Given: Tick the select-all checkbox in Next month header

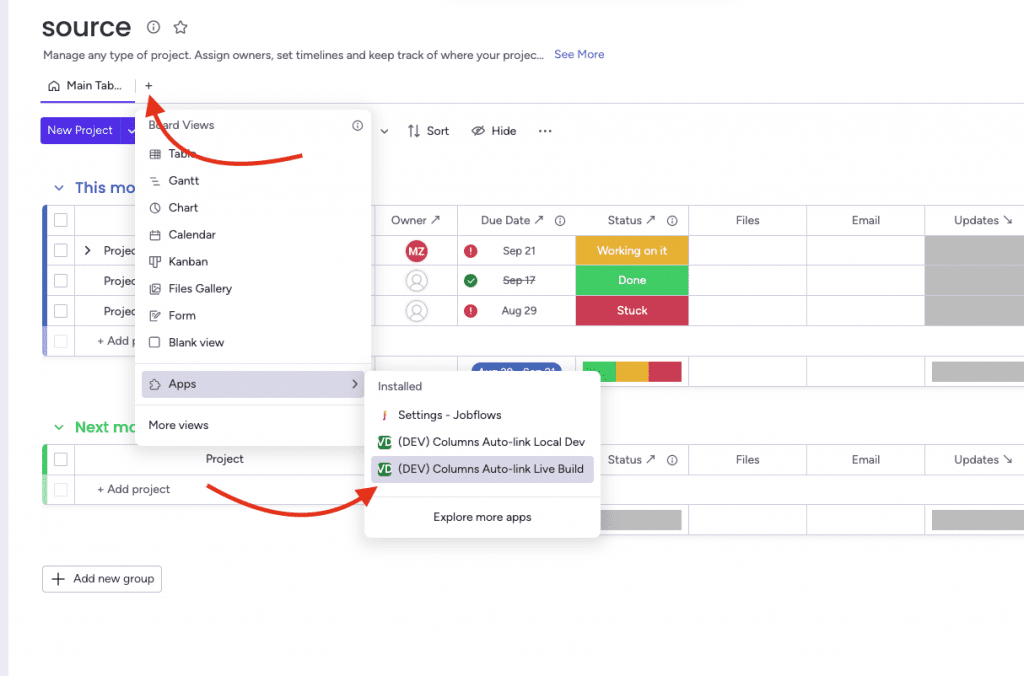Looking at the screenshot, I should point(61,459).
